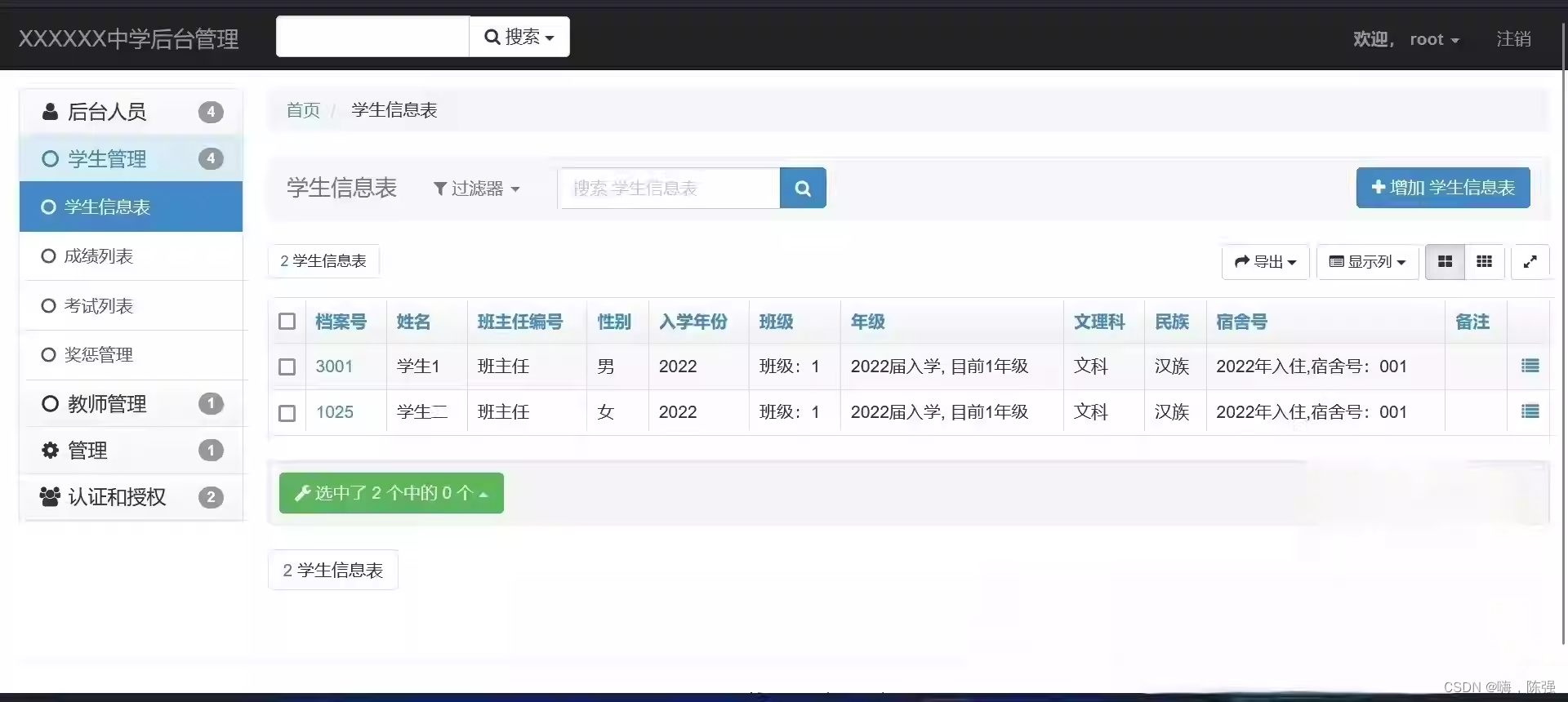Sort by the 班级 column header

pos(777,322)
